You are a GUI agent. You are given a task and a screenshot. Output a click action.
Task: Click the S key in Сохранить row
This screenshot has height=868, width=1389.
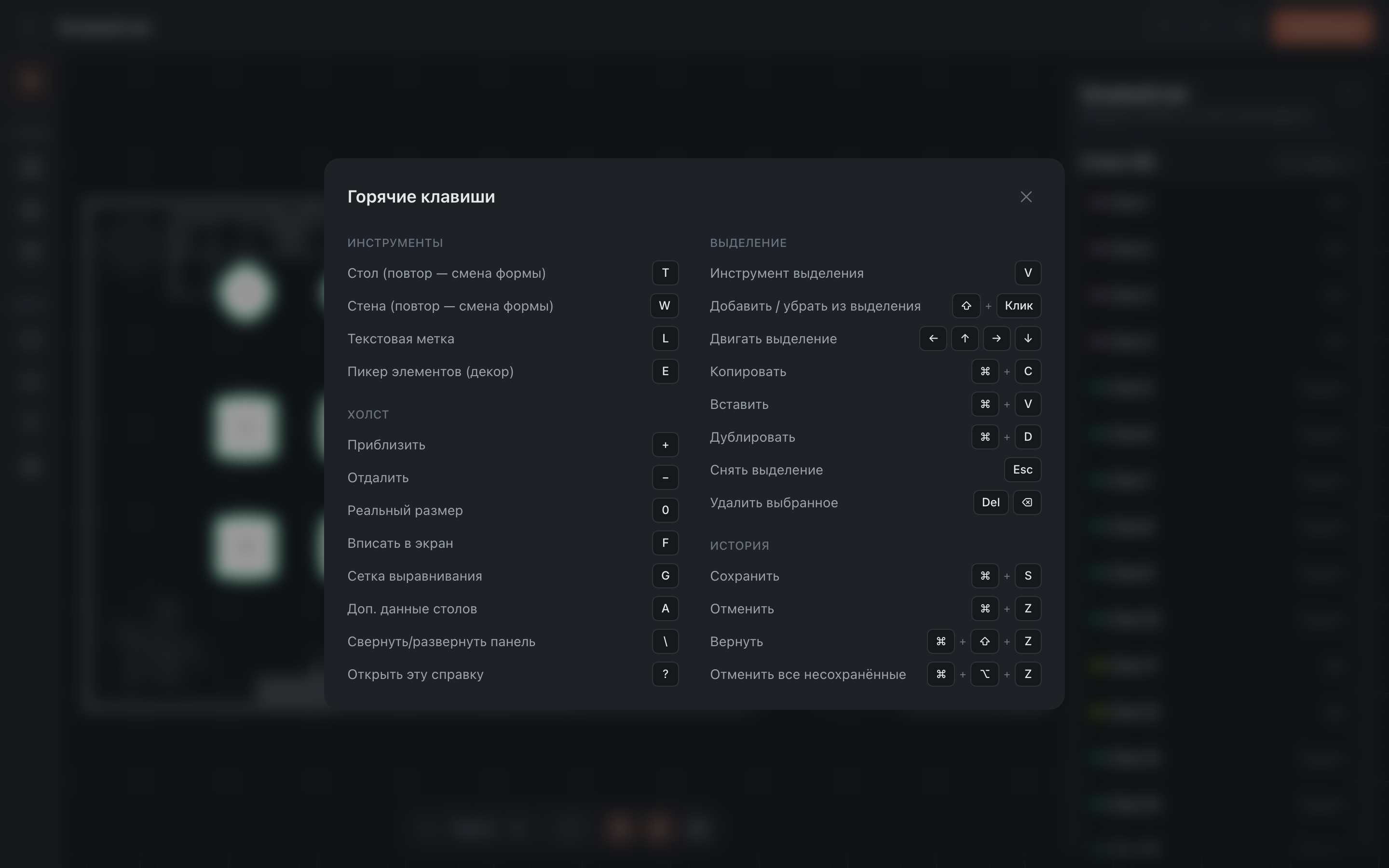(1028, 576)
